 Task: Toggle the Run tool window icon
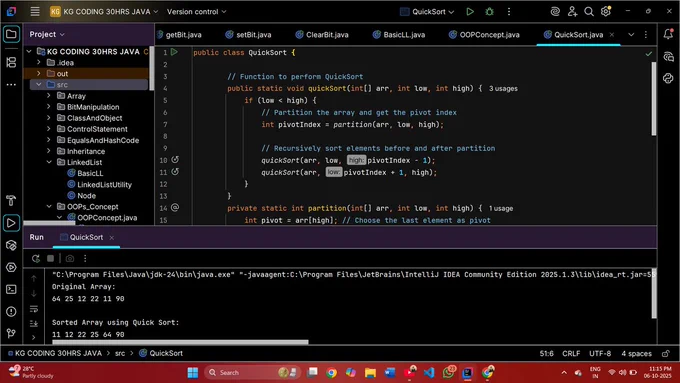11,223
